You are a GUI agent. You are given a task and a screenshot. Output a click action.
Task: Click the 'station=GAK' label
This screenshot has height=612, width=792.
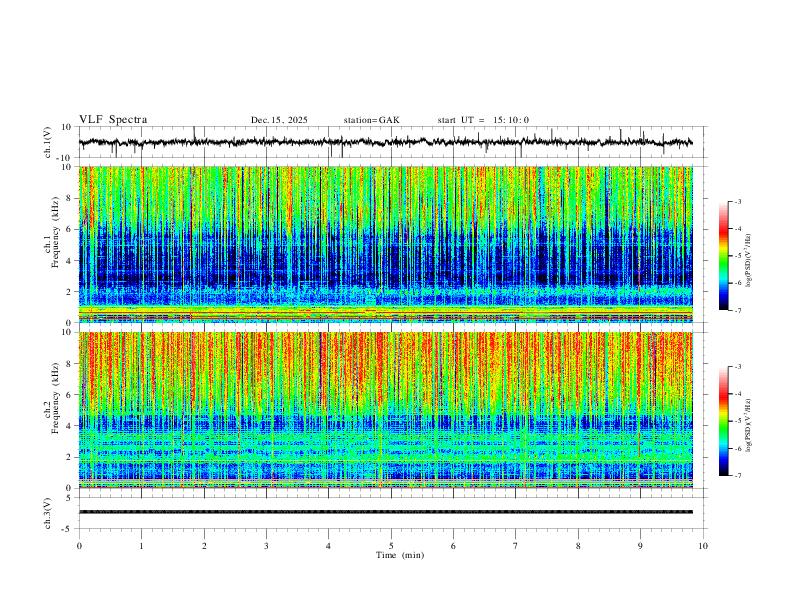tap(371, 120)
